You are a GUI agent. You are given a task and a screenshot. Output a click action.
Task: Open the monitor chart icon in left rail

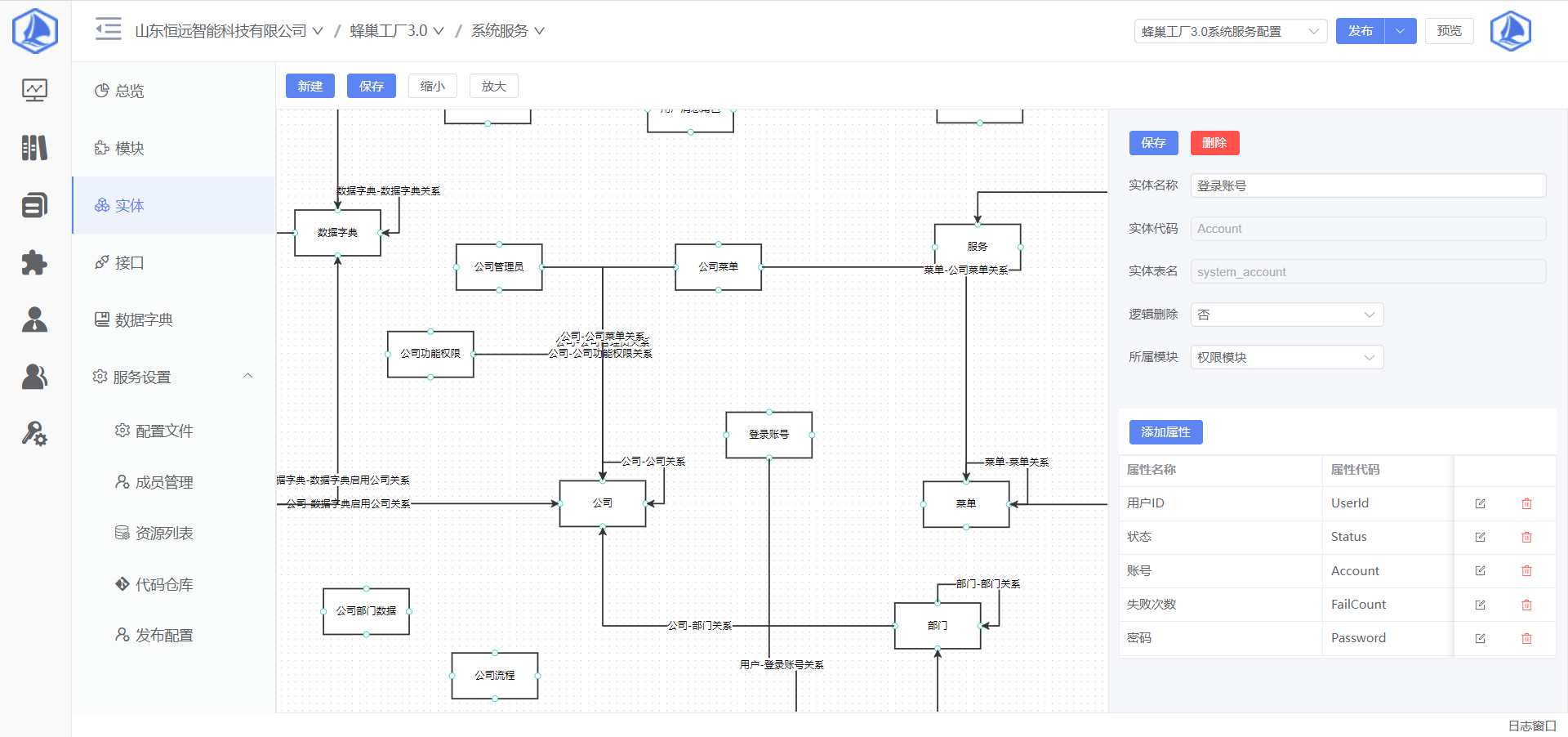34,90
